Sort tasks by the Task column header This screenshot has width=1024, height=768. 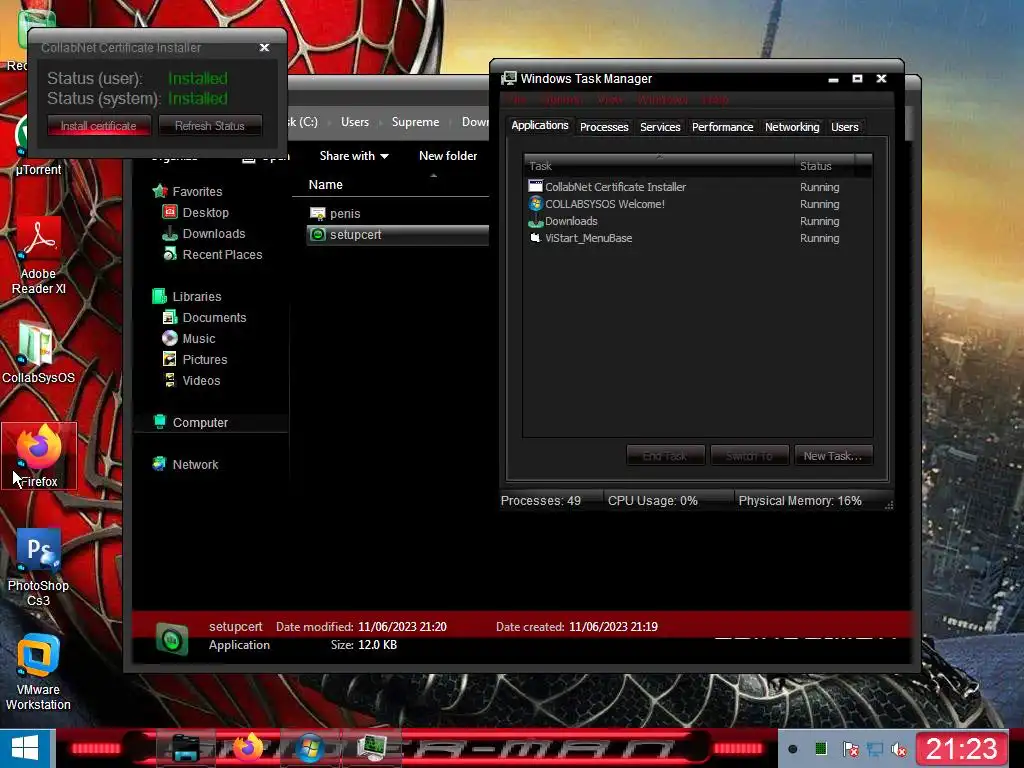coord(658,166)
